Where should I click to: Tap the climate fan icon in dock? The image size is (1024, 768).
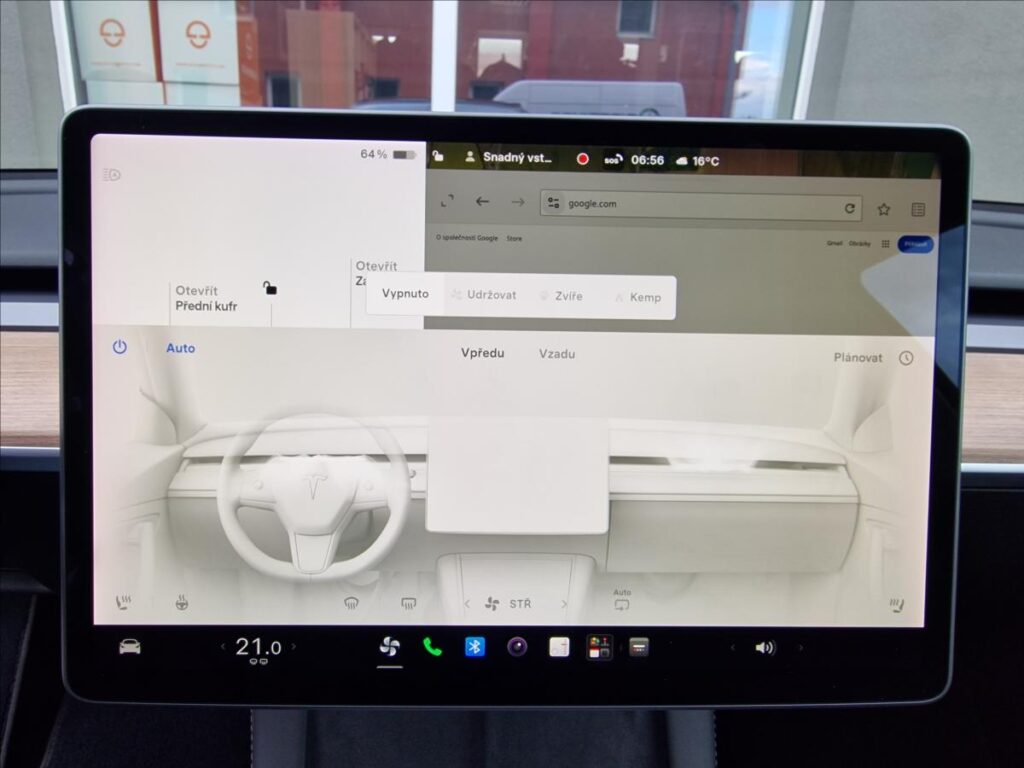389,647
